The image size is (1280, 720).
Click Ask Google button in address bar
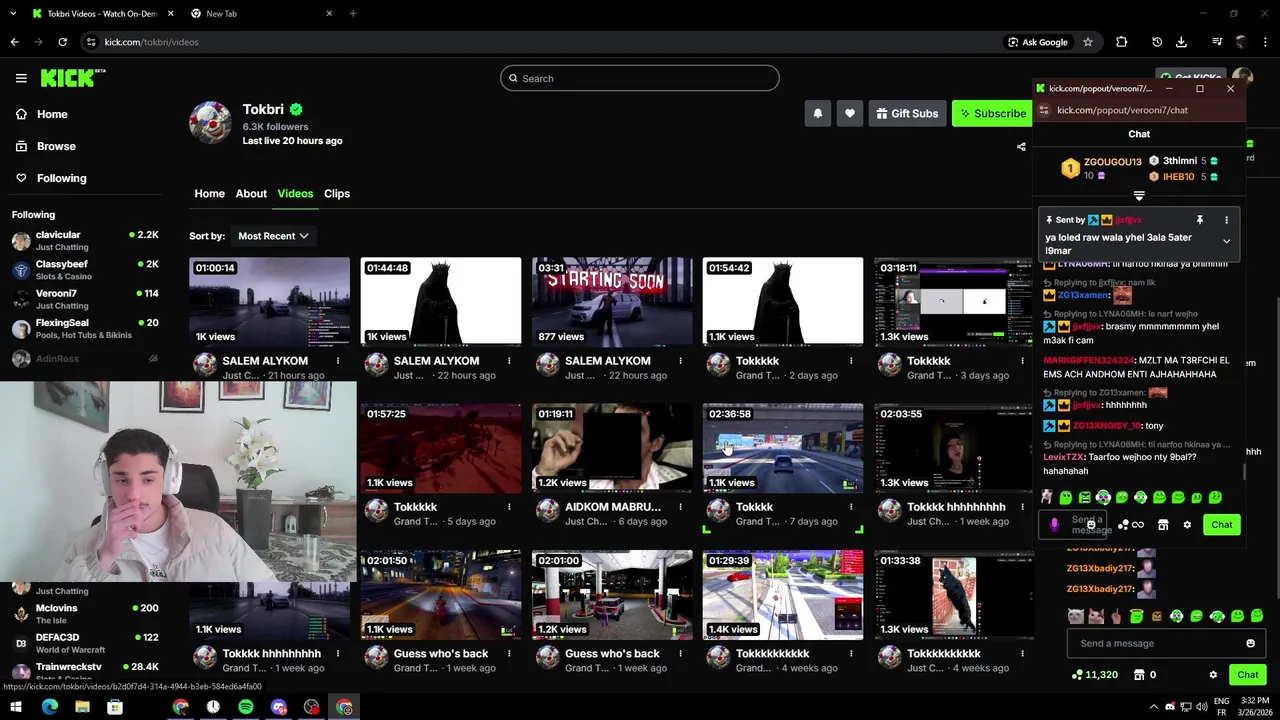1038,42
